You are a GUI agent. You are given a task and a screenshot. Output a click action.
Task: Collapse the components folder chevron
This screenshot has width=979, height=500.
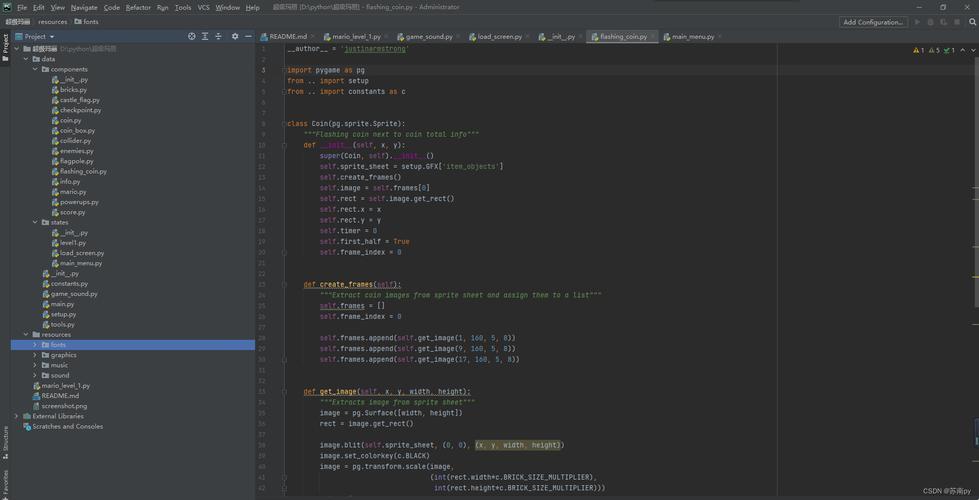(36, 69)
